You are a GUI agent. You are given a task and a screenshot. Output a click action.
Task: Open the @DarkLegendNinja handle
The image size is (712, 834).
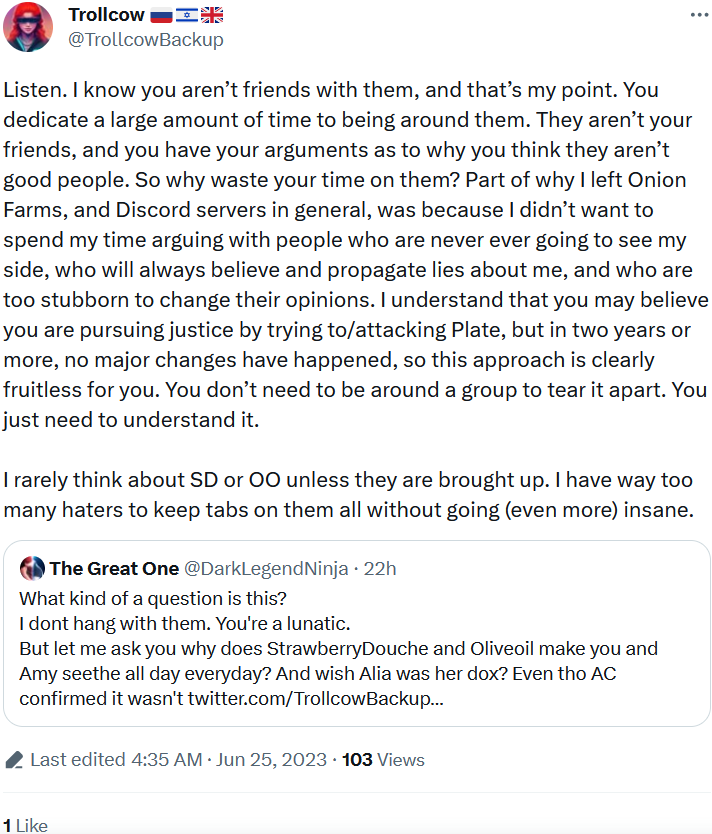point(266,568)
